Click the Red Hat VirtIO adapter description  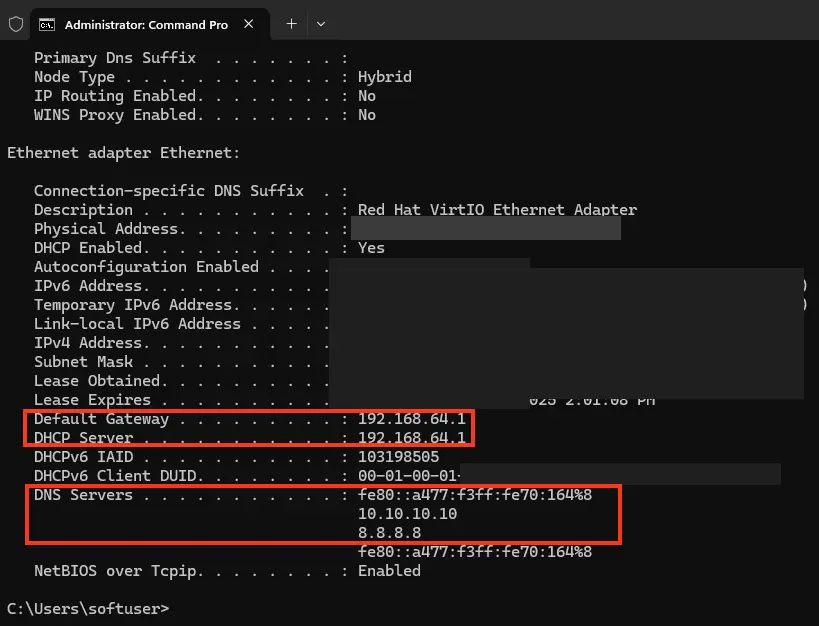[497, 210]
